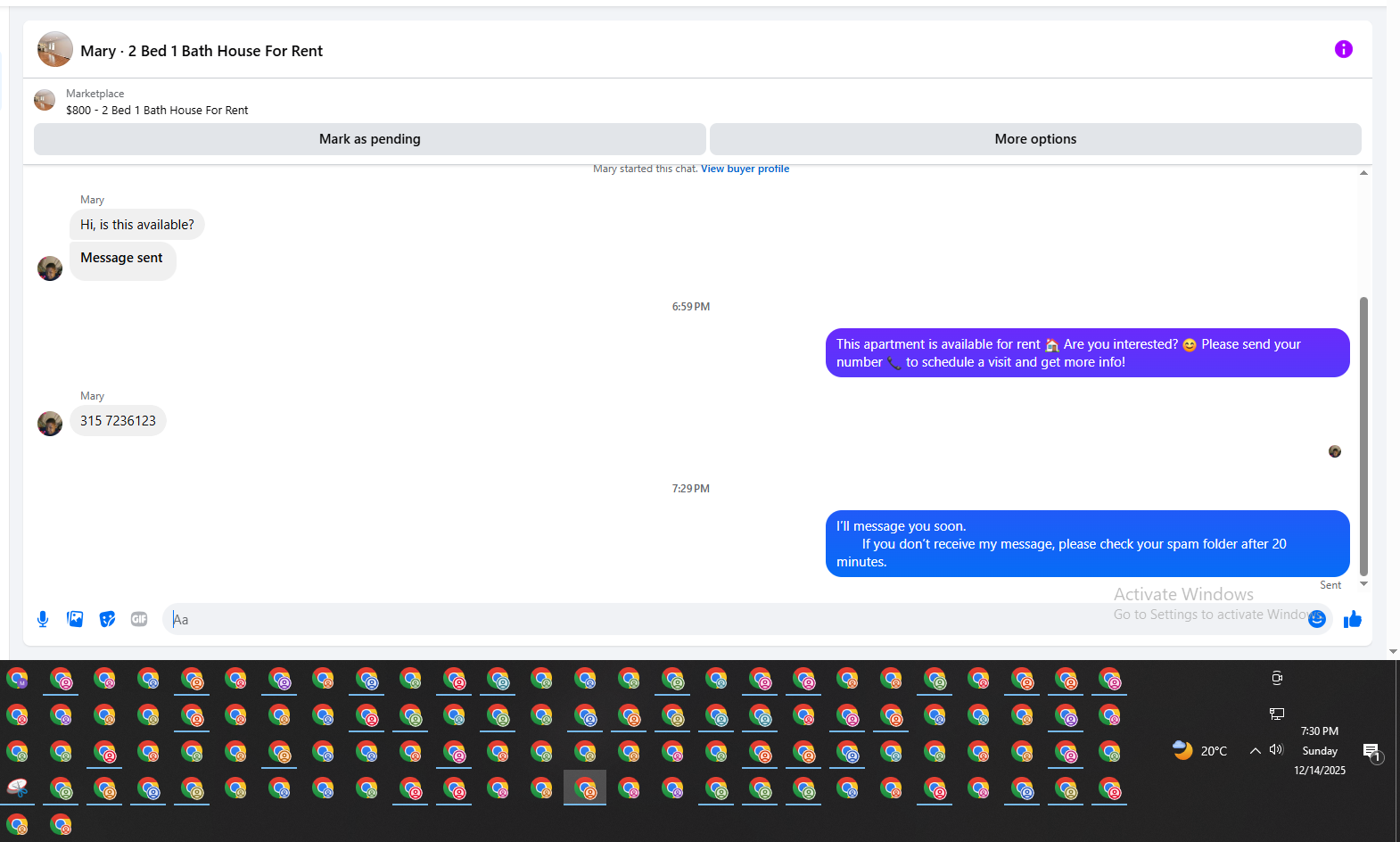Attach a photo with the image icon
This screenshot has height=842, width=1400.
coord(75,619)
